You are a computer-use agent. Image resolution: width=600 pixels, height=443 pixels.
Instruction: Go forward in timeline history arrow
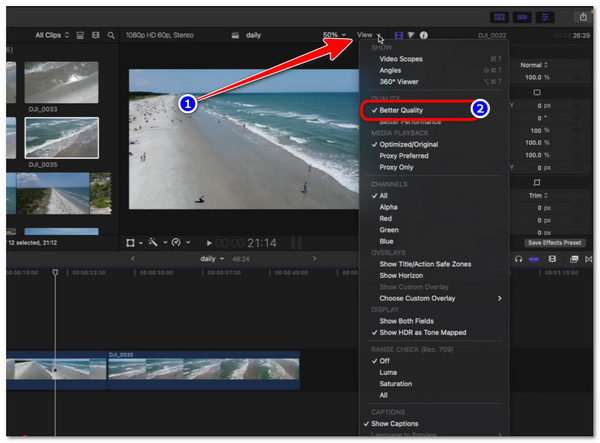pos(315,259)
